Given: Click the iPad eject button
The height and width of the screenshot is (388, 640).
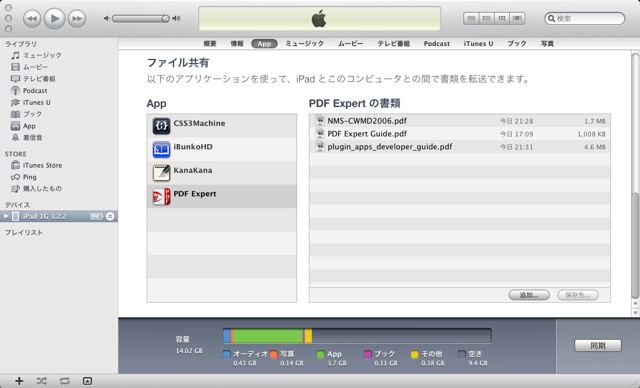Looking at the screenshot, I should 110,216.
